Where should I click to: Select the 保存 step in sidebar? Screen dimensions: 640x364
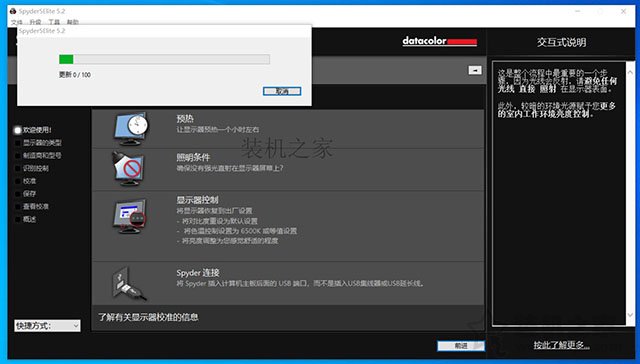(x=26, y=193)
